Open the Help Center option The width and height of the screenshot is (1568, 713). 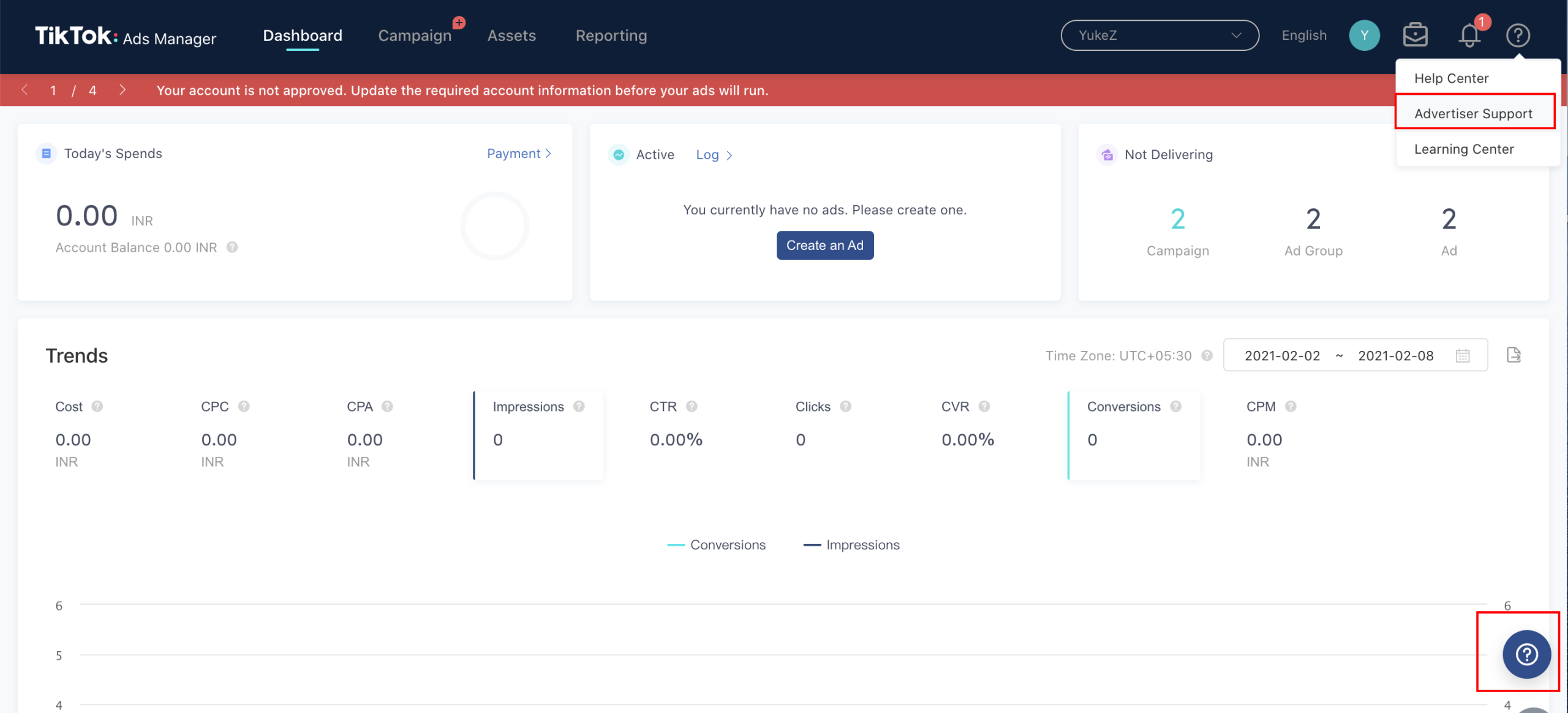click(x=1453, y=77)
